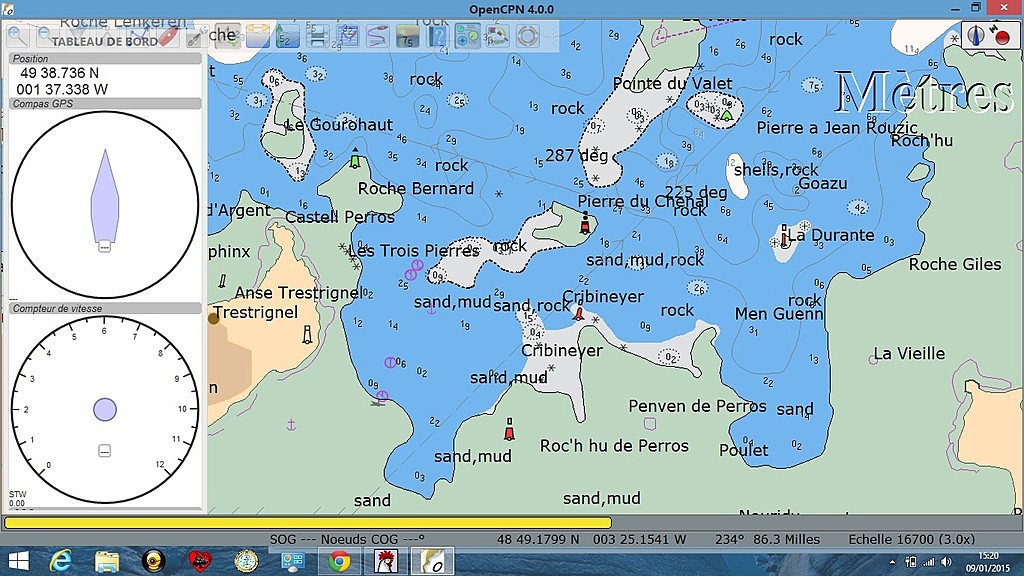Drop a Man Overboard mark with lifebuoy icon
The image size is (1024, 576).
pos(527,35)
